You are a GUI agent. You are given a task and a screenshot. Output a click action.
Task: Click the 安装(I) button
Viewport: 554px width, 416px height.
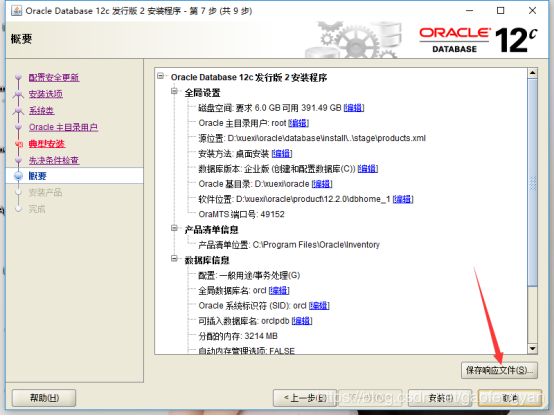pos(441,398)
